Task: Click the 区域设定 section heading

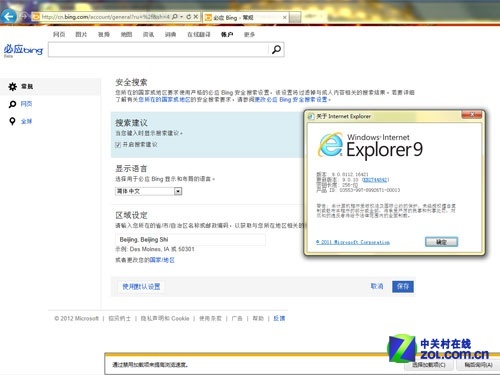Action: click(x=131, y=215)
